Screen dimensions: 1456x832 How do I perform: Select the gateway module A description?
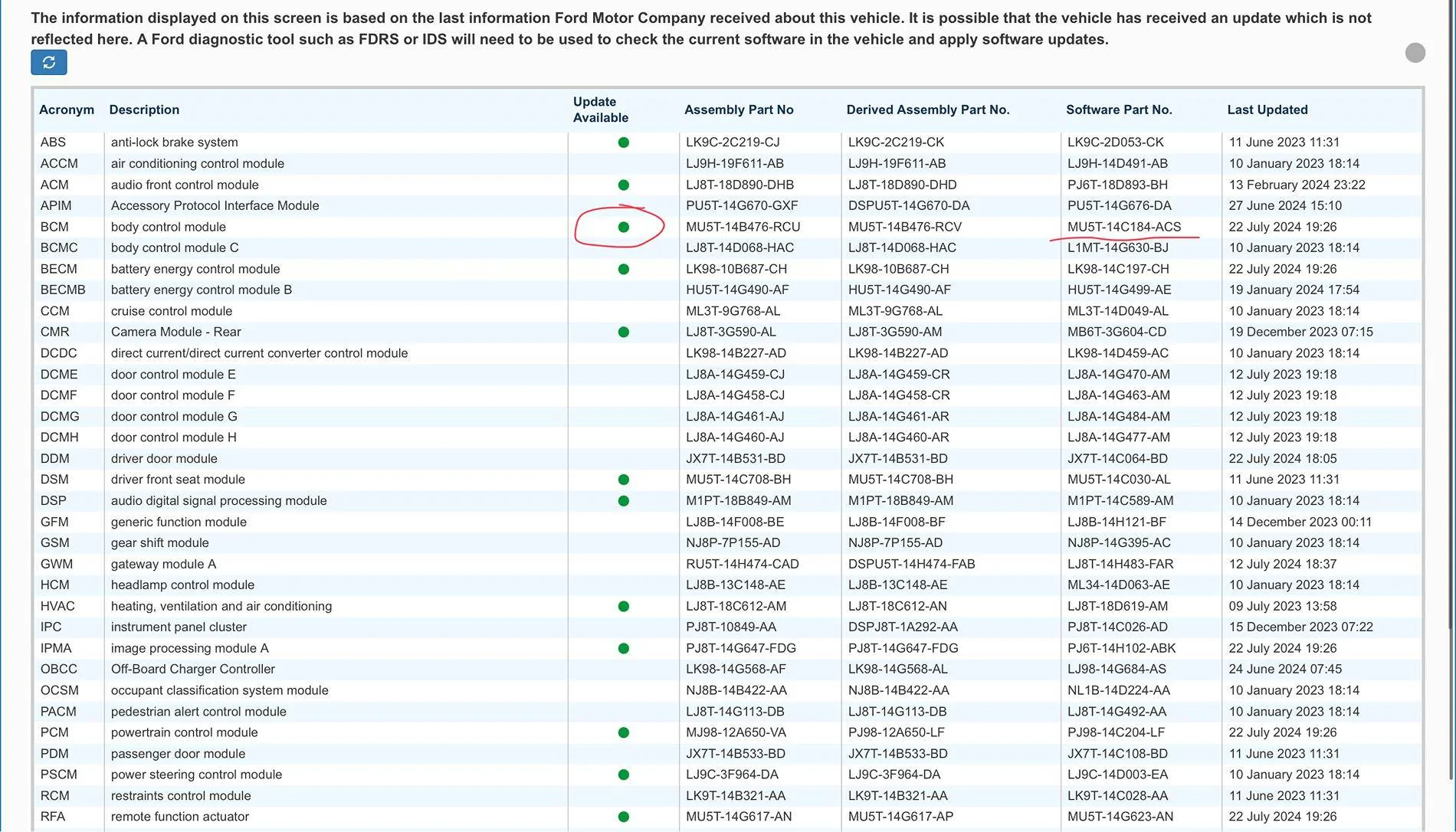pyautogui.click(x=163, y=564)
